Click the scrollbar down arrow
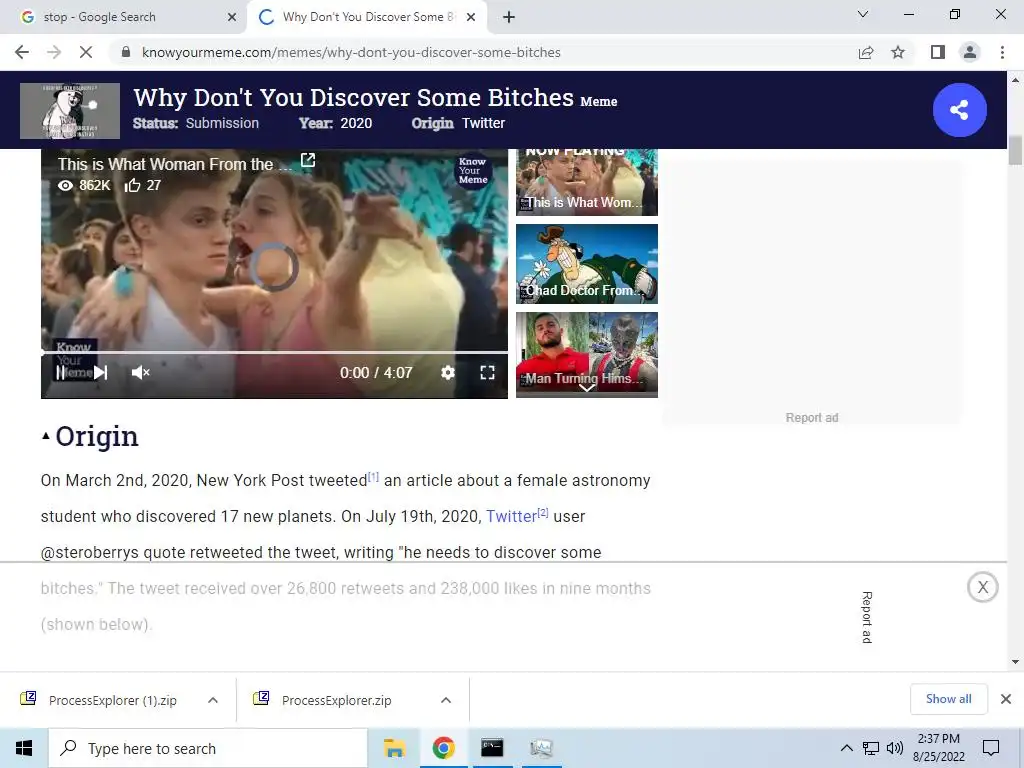Image resolution: width=1024 pixels, height=768 pixels. (1015, 662)
